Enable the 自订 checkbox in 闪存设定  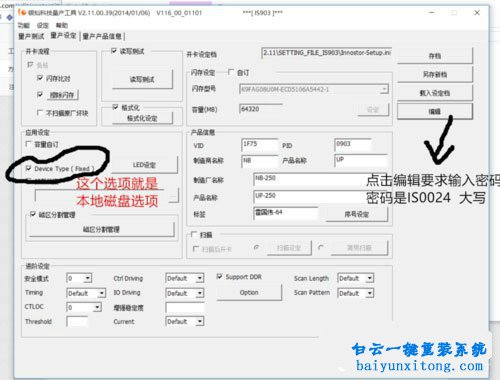point(231,72)
